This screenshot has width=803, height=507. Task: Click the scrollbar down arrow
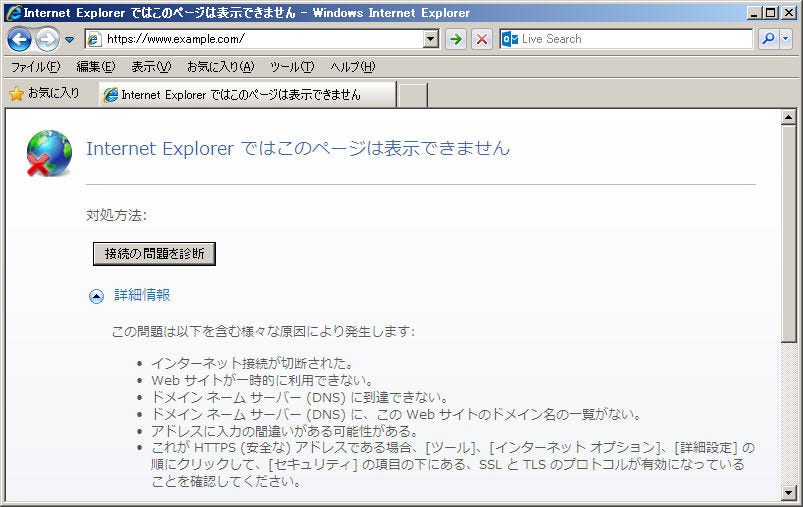click(788, 493)
